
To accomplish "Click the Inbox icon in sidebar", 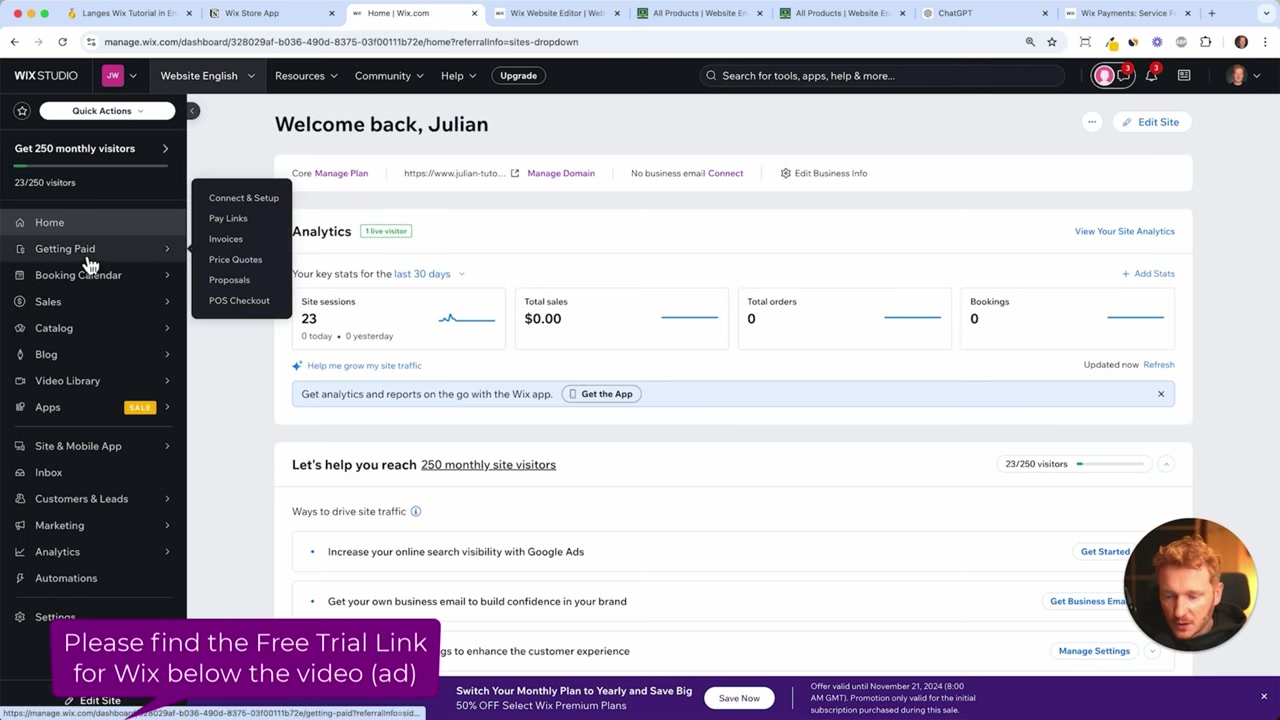I will coord(20,472).
